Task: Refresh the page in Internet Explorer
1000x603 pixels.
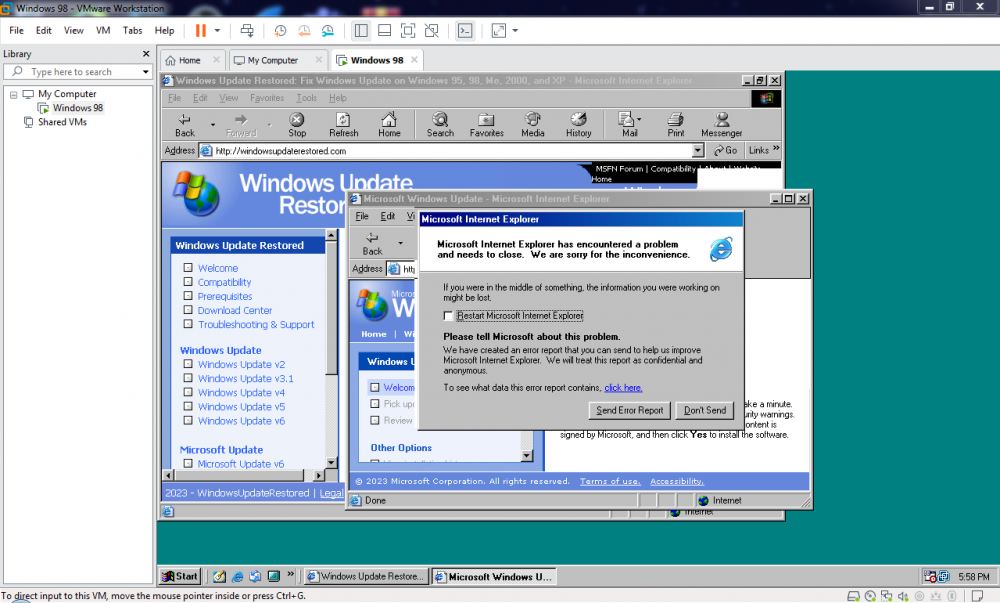Action: pos(343,124)
